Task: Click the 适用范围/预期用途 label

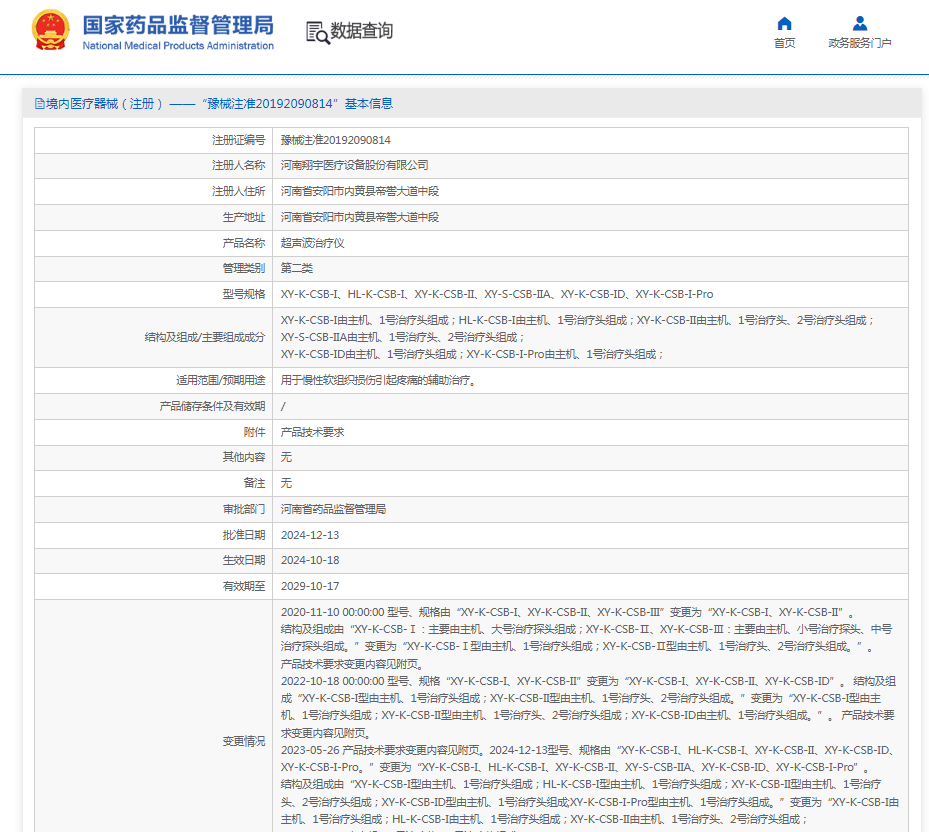Action: 220,380
